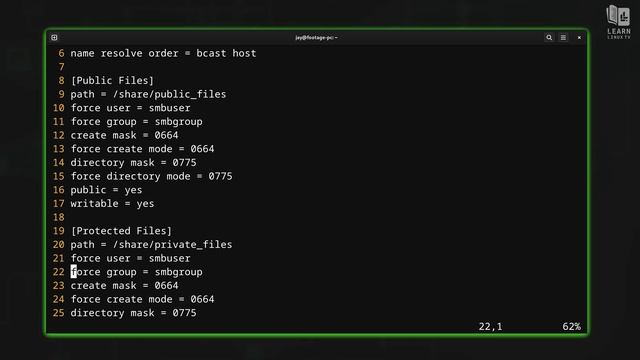The height and width of the screenshot is (360, 640).
Task: Open the terminal hamburger menu
Action: [563, 38]
